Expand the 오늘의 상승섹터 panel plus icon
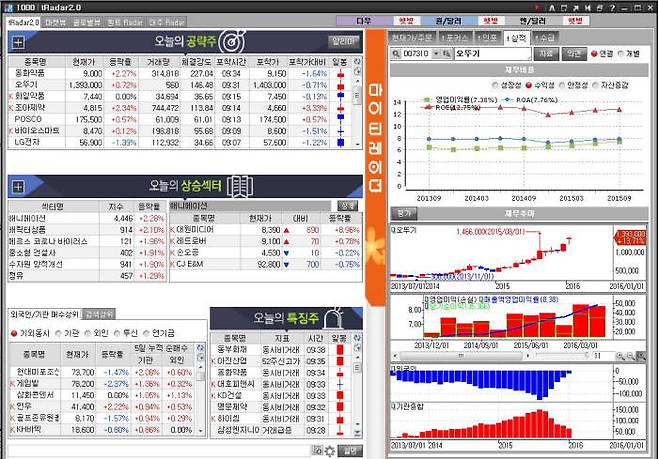This screenshot has width=658, height=459. tap(18, 187)
